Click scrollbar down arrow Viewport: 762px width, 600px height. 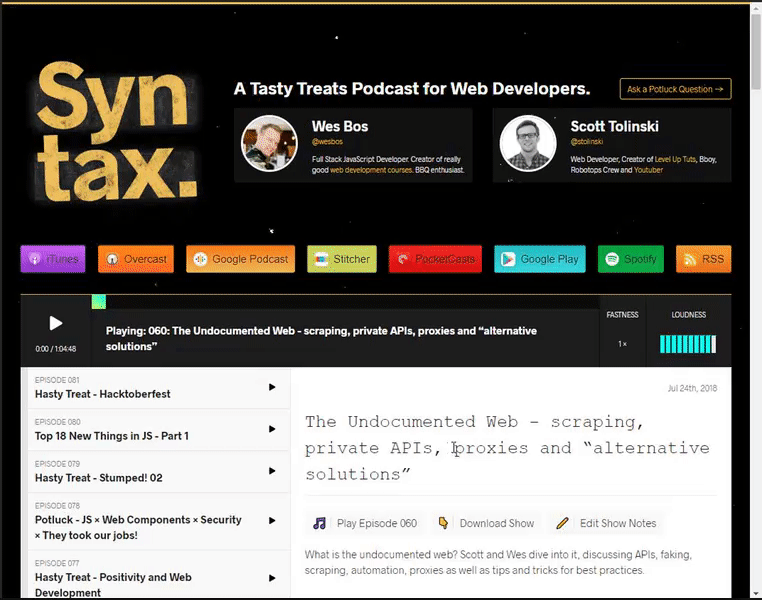[756, 594]
